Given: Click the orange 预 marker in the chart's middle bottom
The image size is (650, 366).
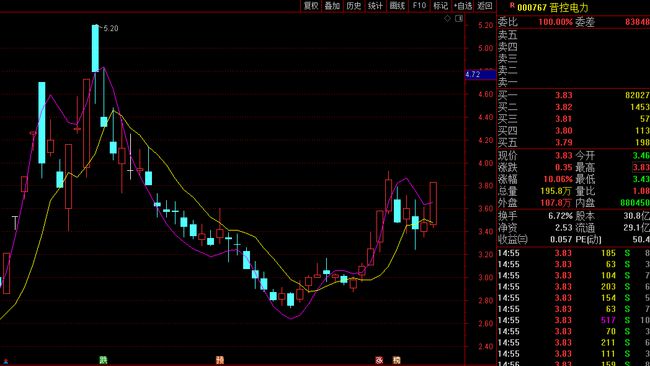Looking at the screenshot, I should coord(220,360).
